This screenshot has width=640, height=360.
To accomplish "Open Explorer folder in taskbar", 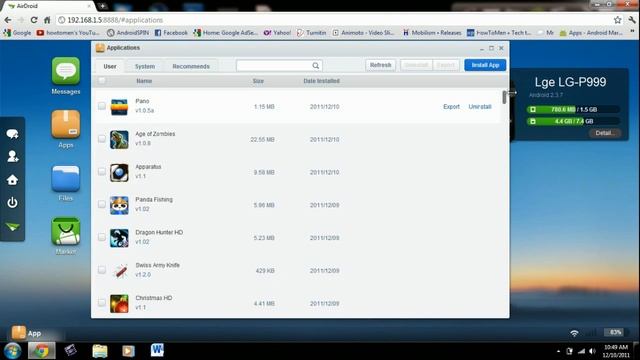I will tap(100, 351).
